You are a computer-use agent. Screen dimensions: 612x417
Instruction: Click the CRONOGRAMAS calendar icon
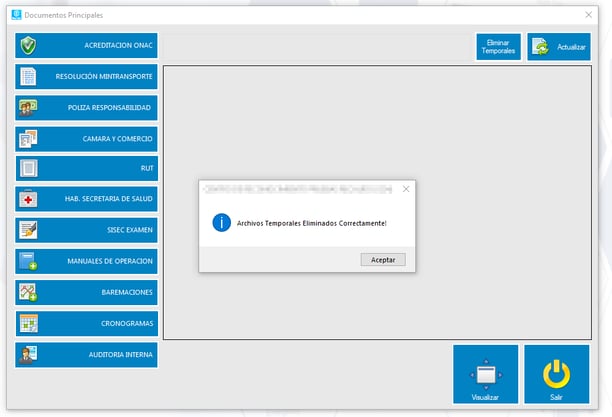coord(28,323)
